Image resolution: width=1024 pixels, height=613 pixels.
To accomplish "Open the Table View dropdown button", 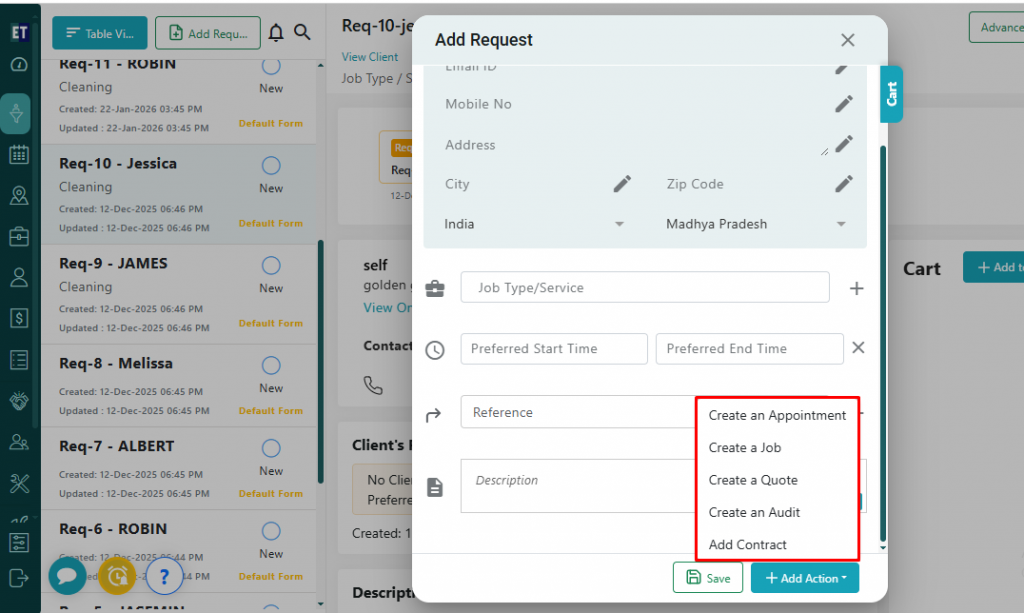I will coord(99,33).
